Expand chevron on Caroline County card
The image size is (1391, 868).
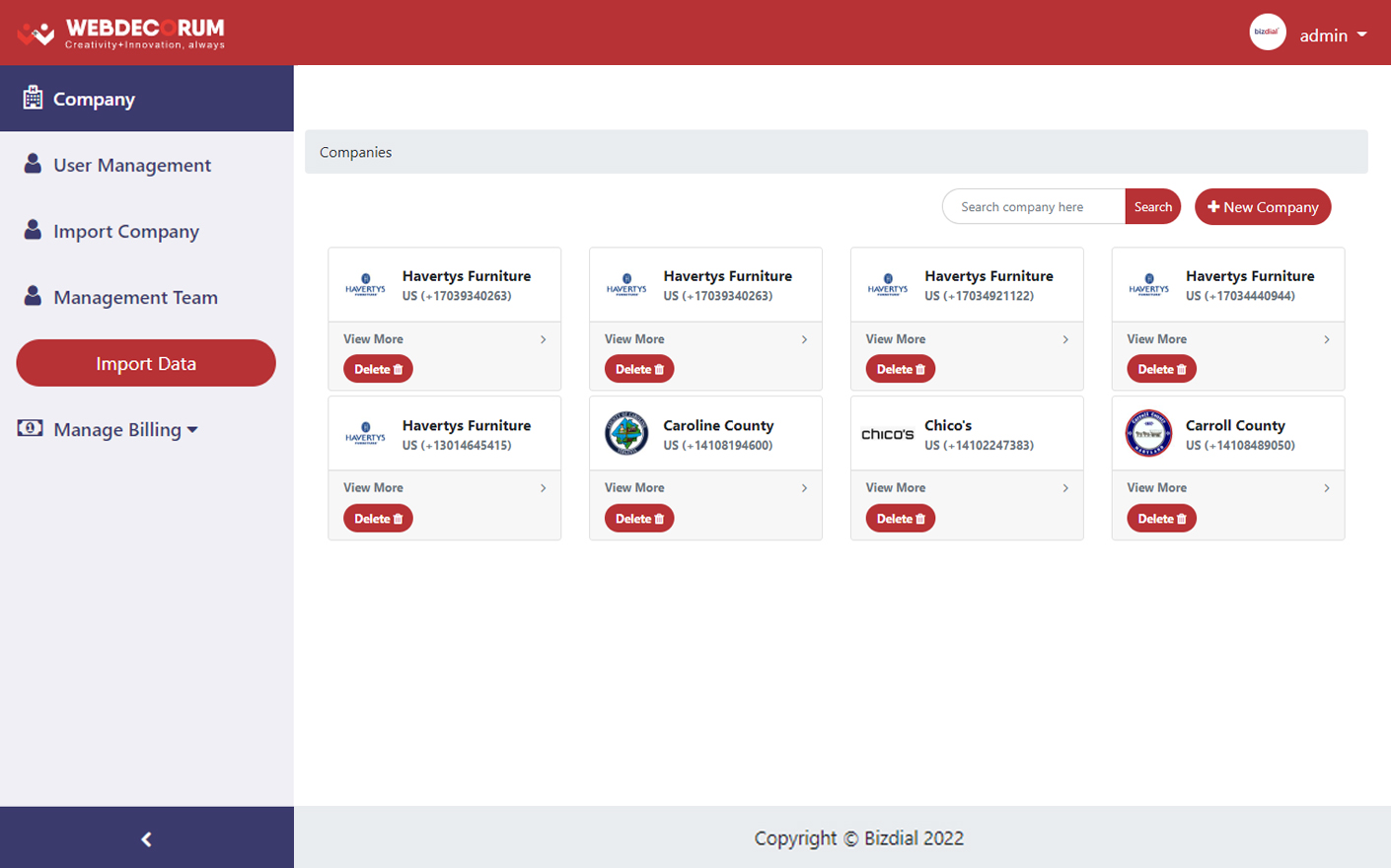(805, 488)
